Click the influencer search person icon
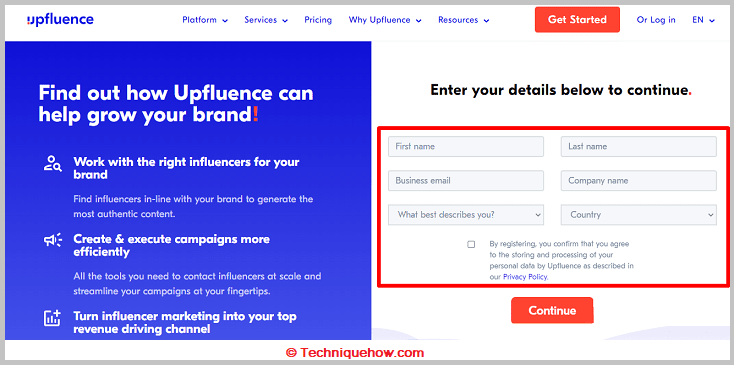This screenshot has width=734, height=365. [x=52, y=163]
